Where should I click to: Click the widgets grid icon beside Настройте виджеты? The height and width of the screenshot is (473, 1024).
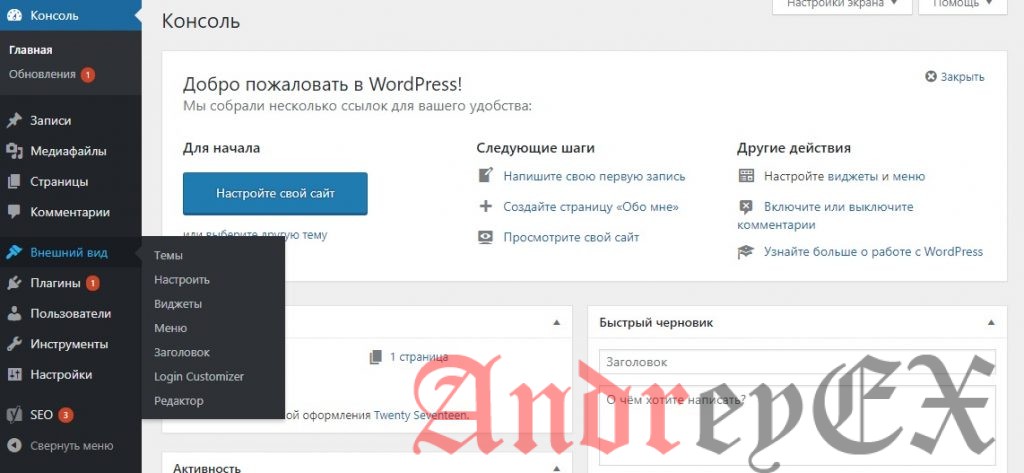coord(746,176)
